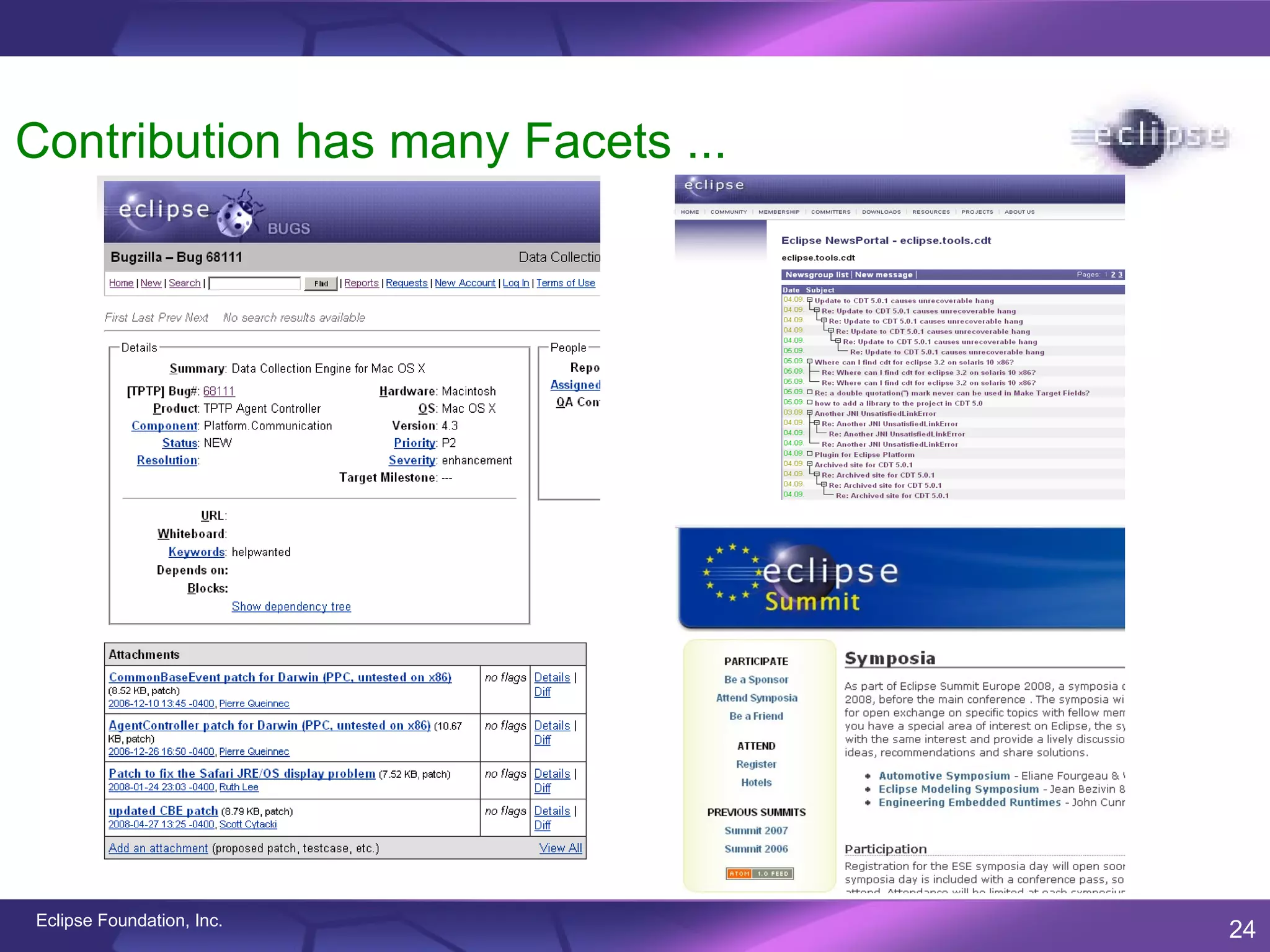This screenshot has height=952, width=1270.
Task: Open PROJECTS navigation item
Action: (977, 212)
